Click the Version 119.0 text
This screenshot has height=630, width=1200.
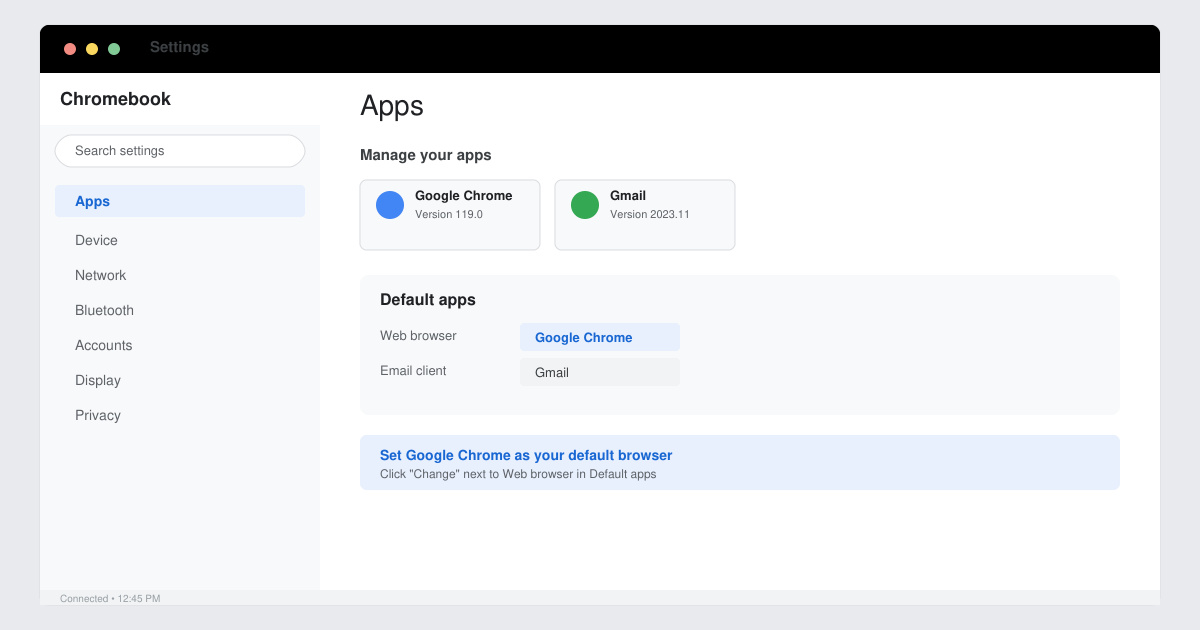click(x=449, y=214)
